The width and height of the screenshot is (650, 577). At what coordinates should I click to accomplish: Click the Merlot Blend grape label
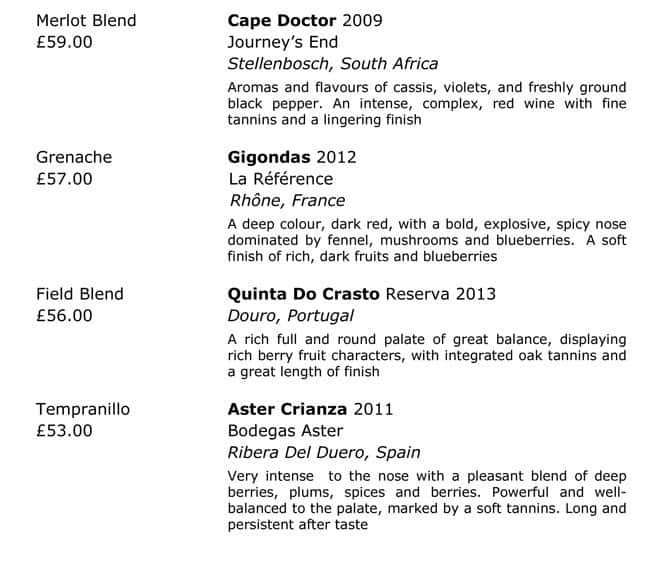(x=86, y=21)
